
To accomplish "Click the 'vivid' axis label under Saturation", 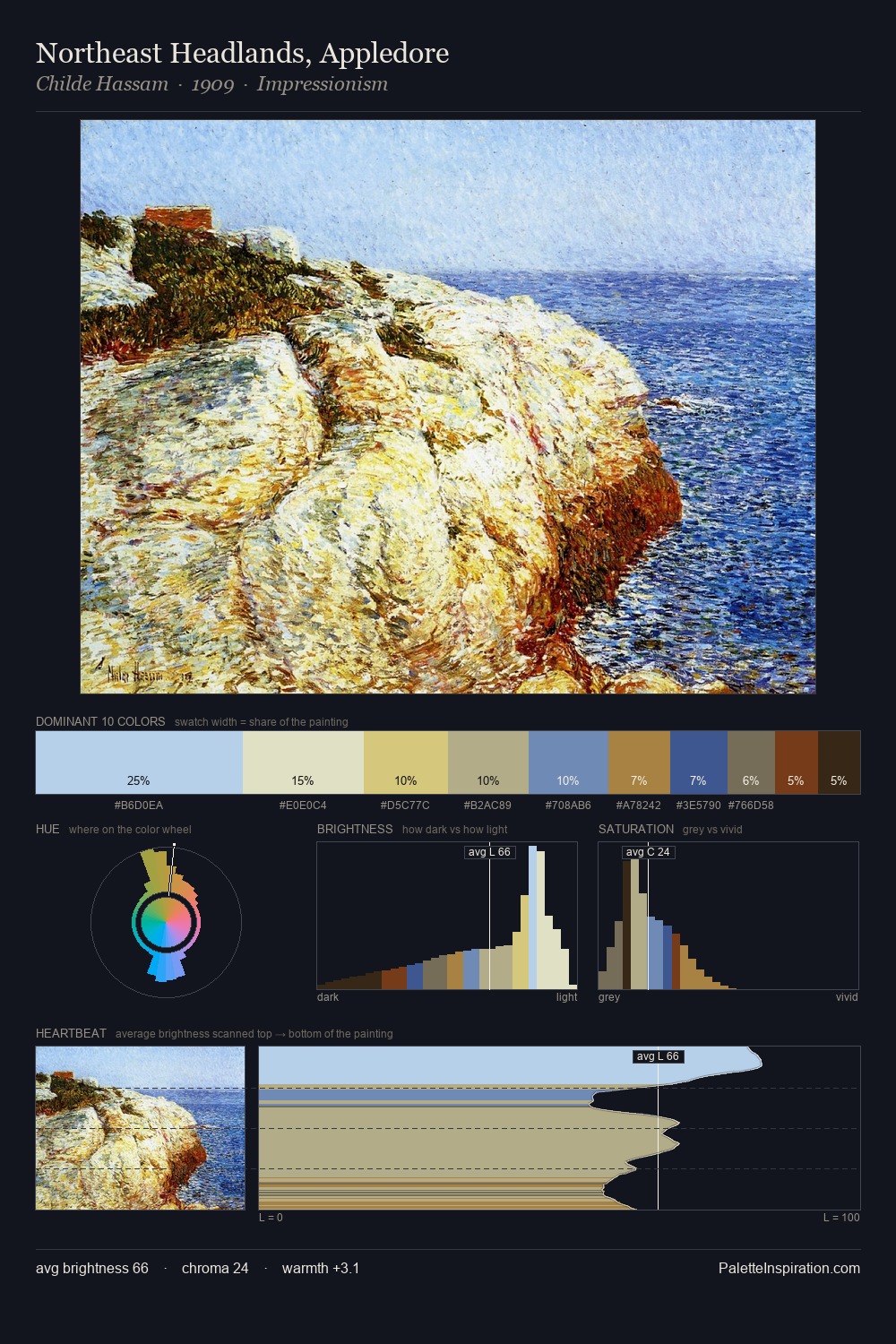I will point(847,997).
